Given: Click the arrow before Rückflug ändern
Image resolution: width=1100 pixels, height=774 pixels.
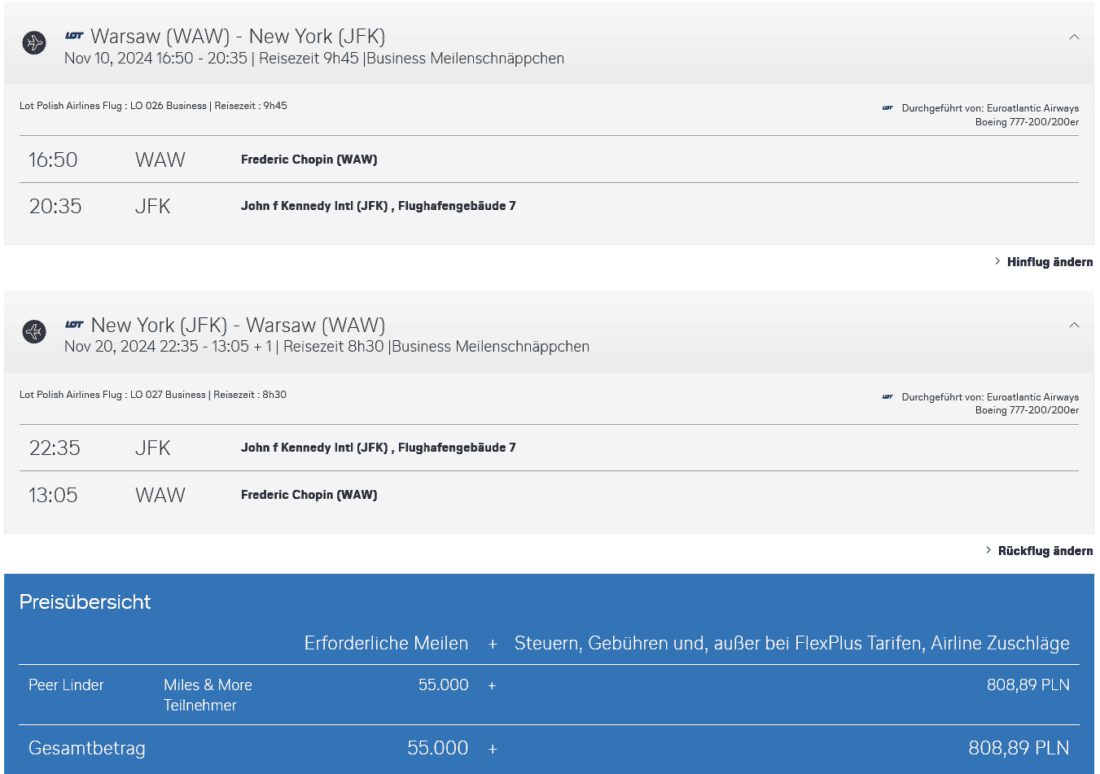Looking at the screenshot, I should (x=989, y=551).
